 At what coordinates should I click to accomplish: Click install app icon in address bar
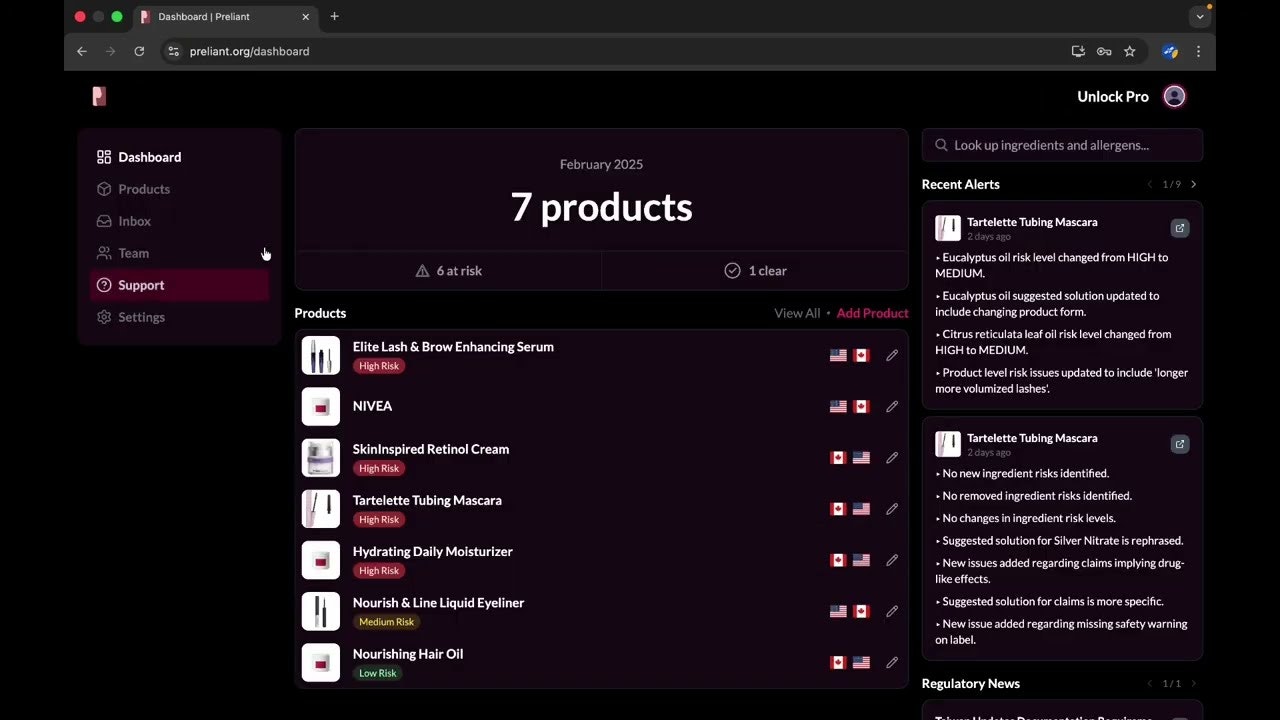click(1078, 51)
